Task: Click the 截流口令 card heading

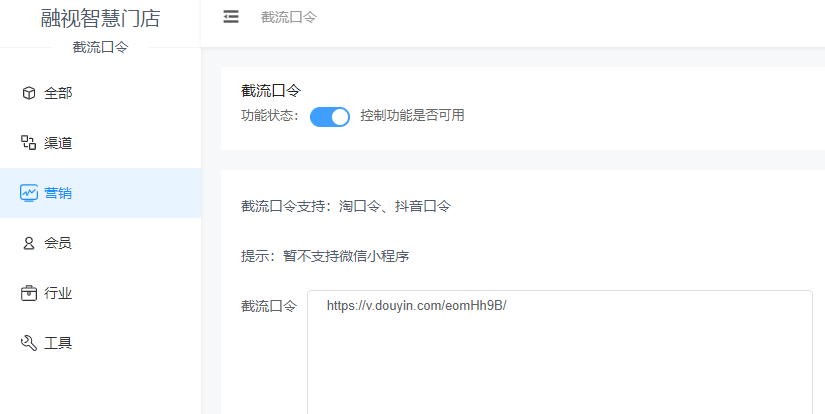Action: (x=271, y=91)
